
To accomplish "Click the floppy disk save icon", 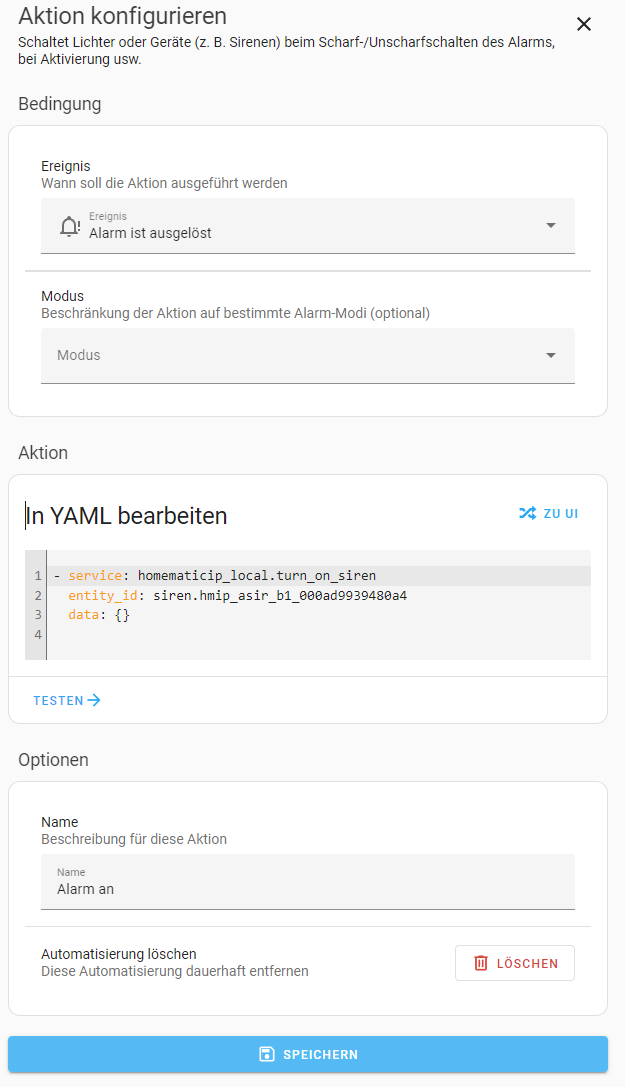I will (266, 1054).
